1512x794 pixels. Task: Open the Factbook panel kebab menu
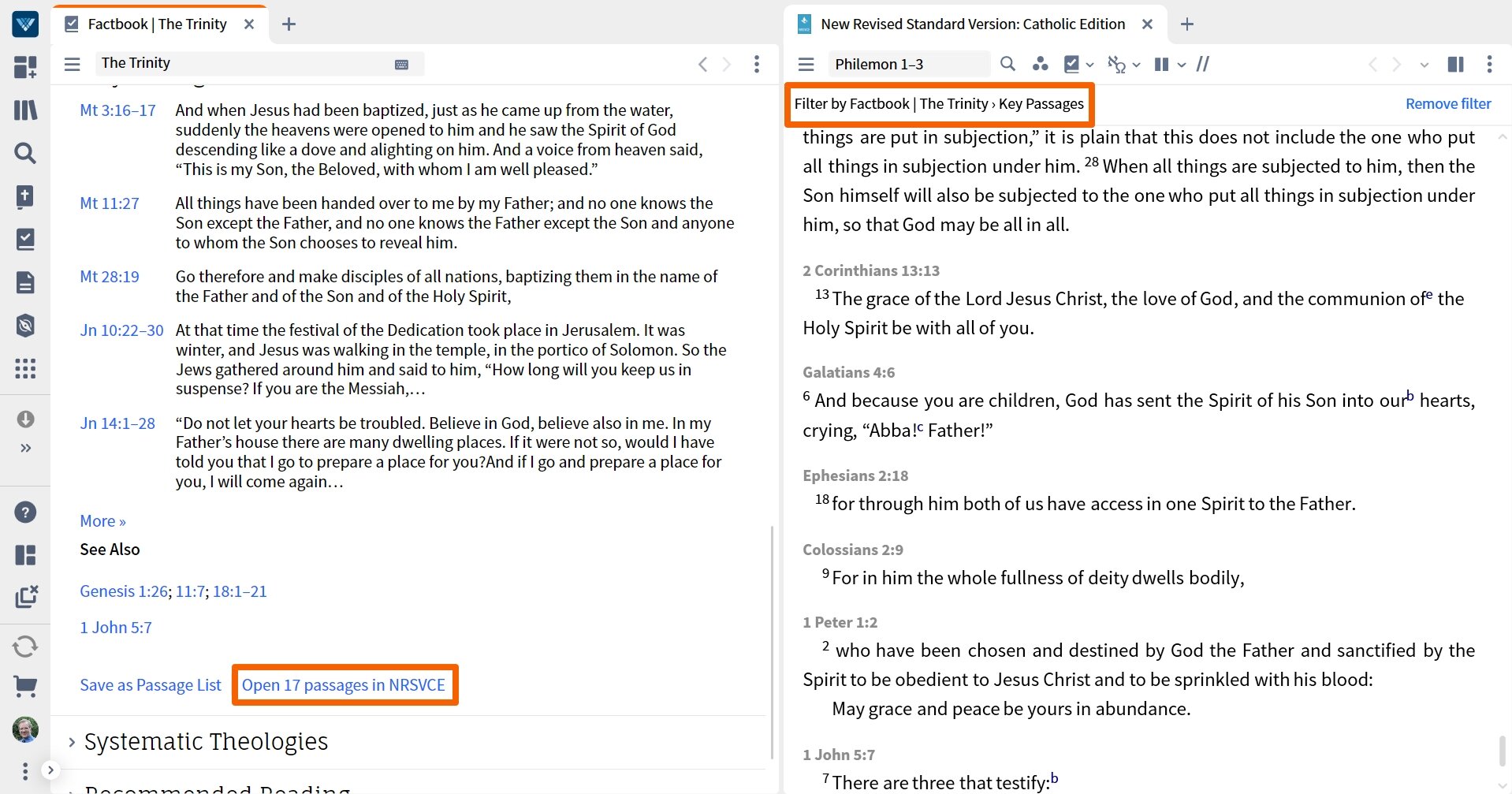pos(757,64)
